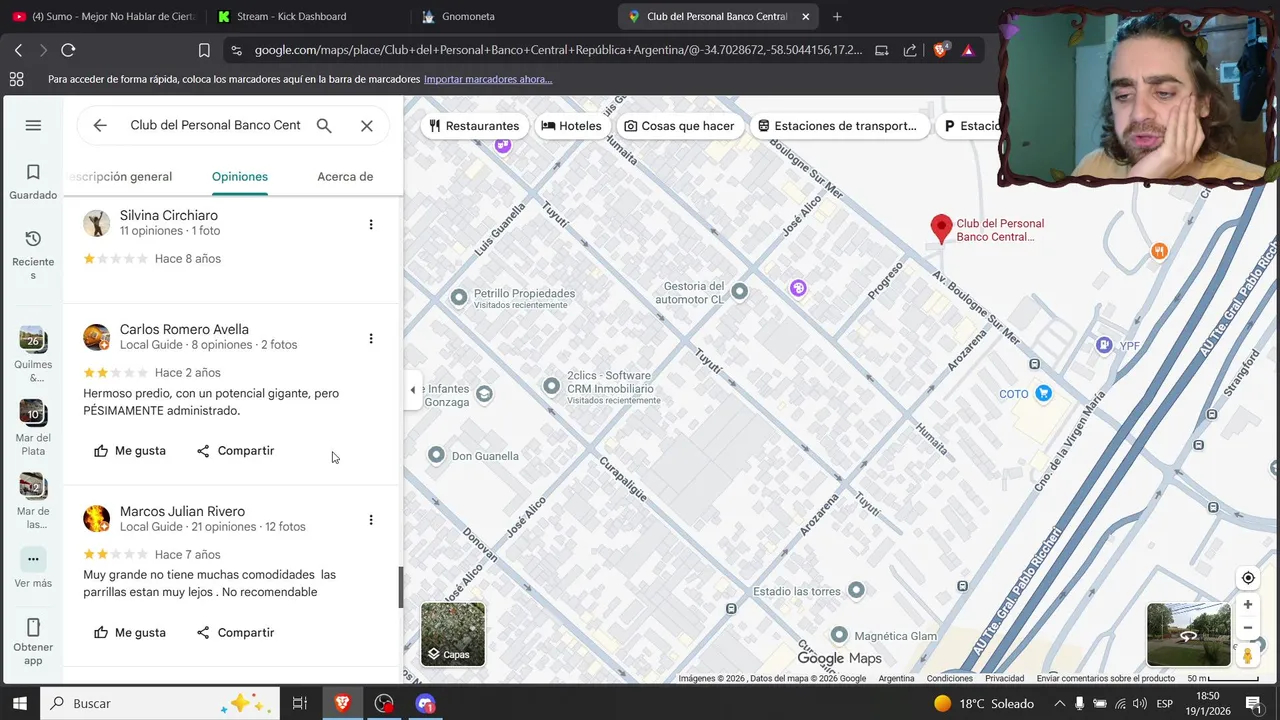Open the Guardado saved places panel

tap(33, 182)
